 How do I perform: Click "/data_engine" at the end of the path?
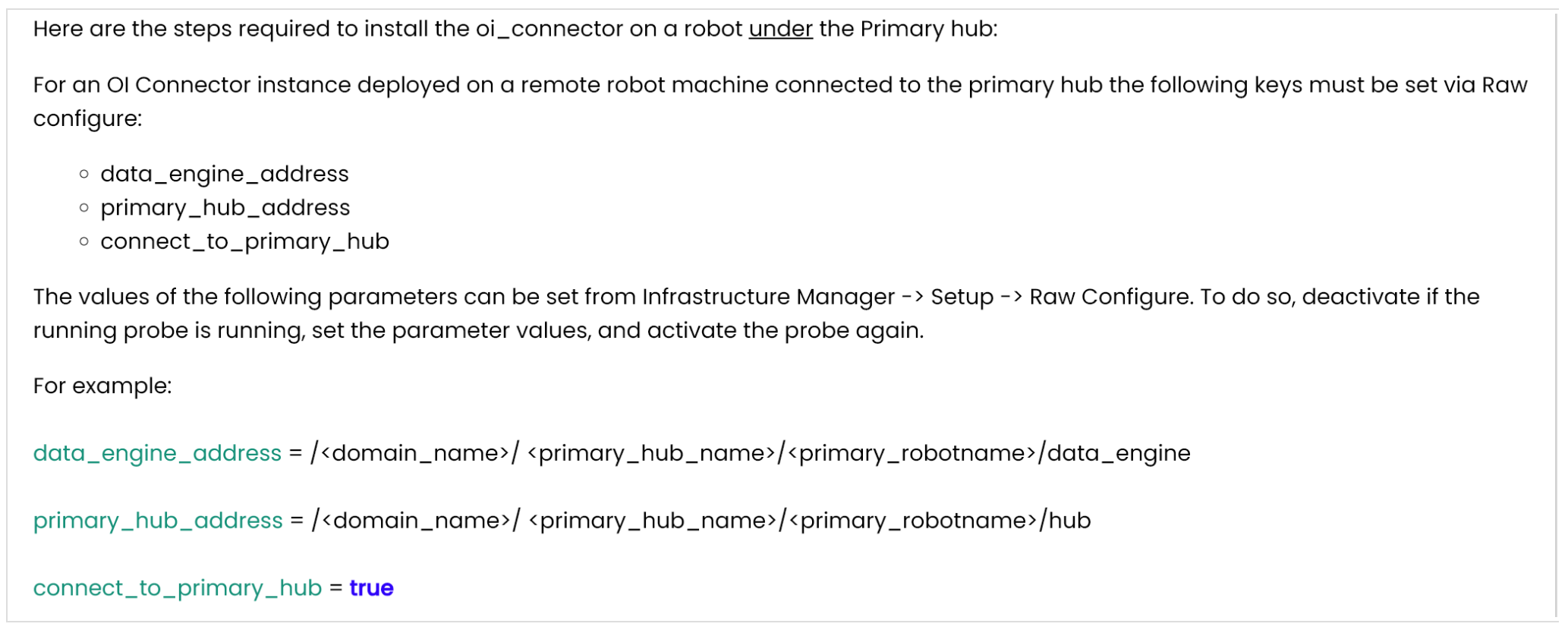click(1114, 453)
